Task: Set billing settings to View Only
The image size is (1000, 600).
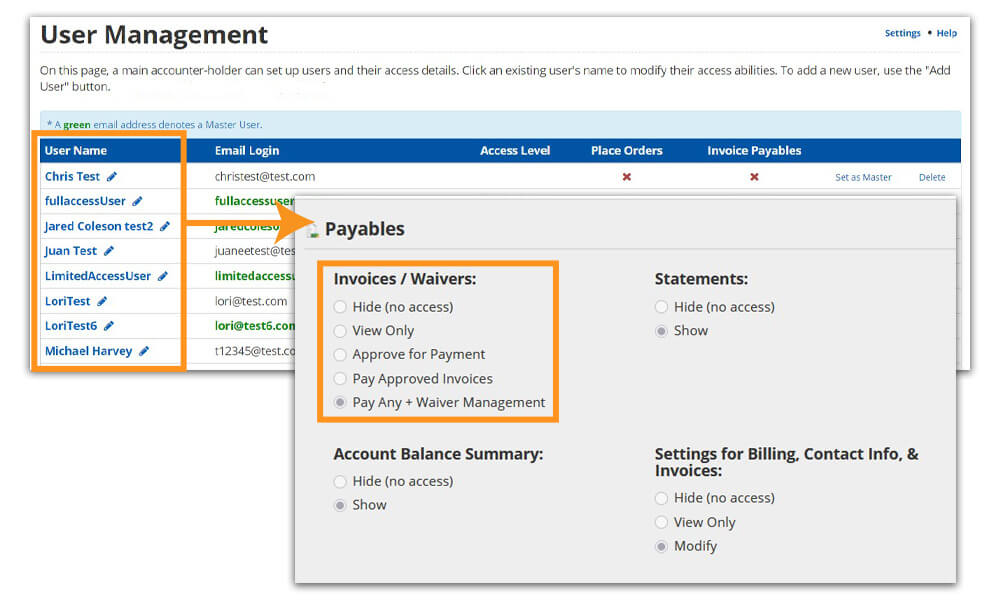Action: point(661,522)
